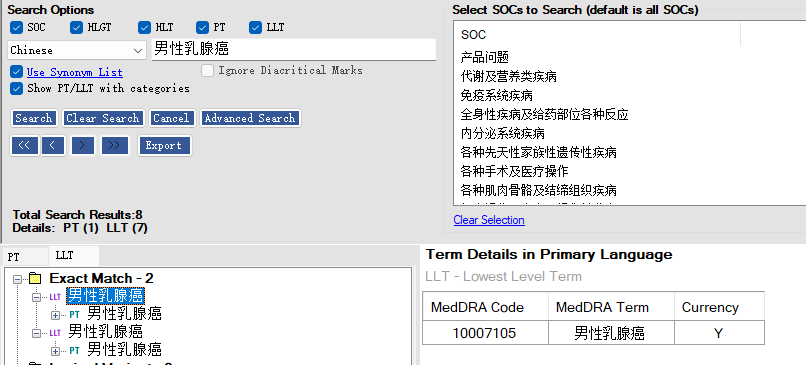Uncheck Show PT/LLT with categories
Viewport: 806px width, 365px height.
(x=16, y=88)
